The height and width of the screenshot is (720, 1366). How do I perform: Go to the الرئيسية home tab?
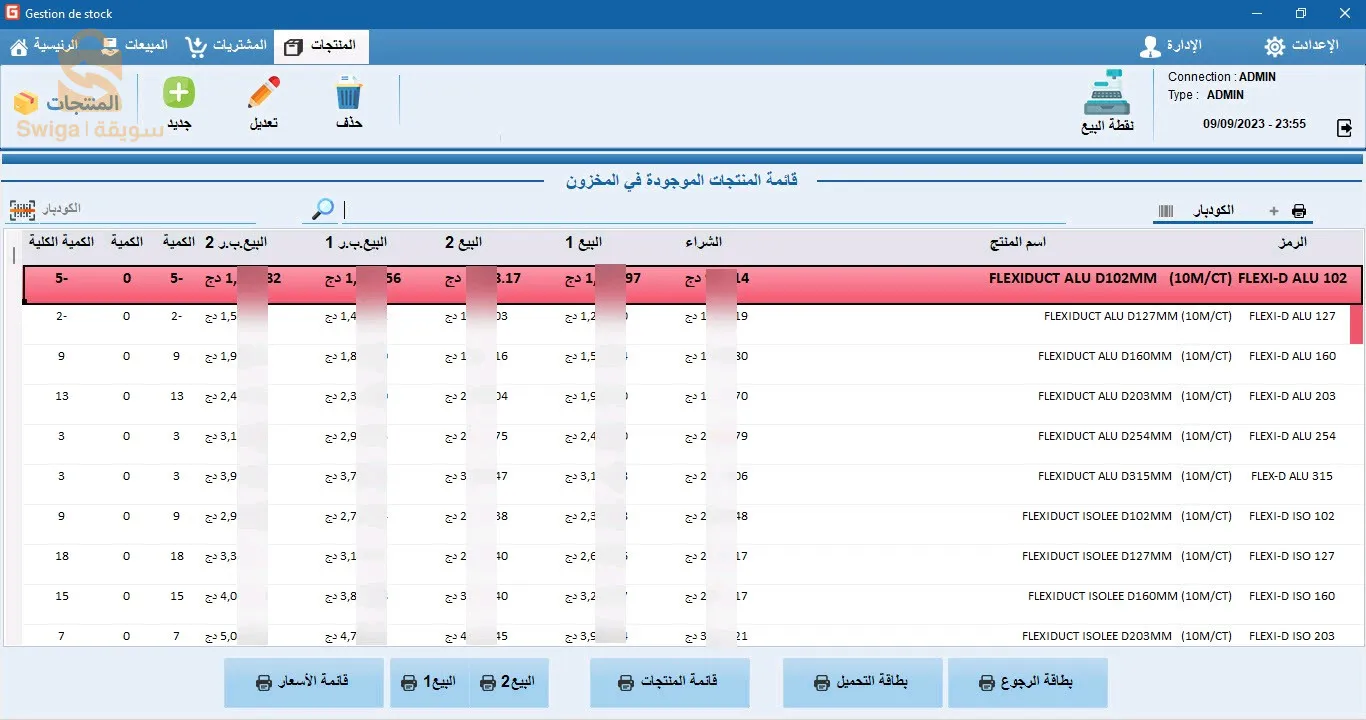[x=45, y=46]
